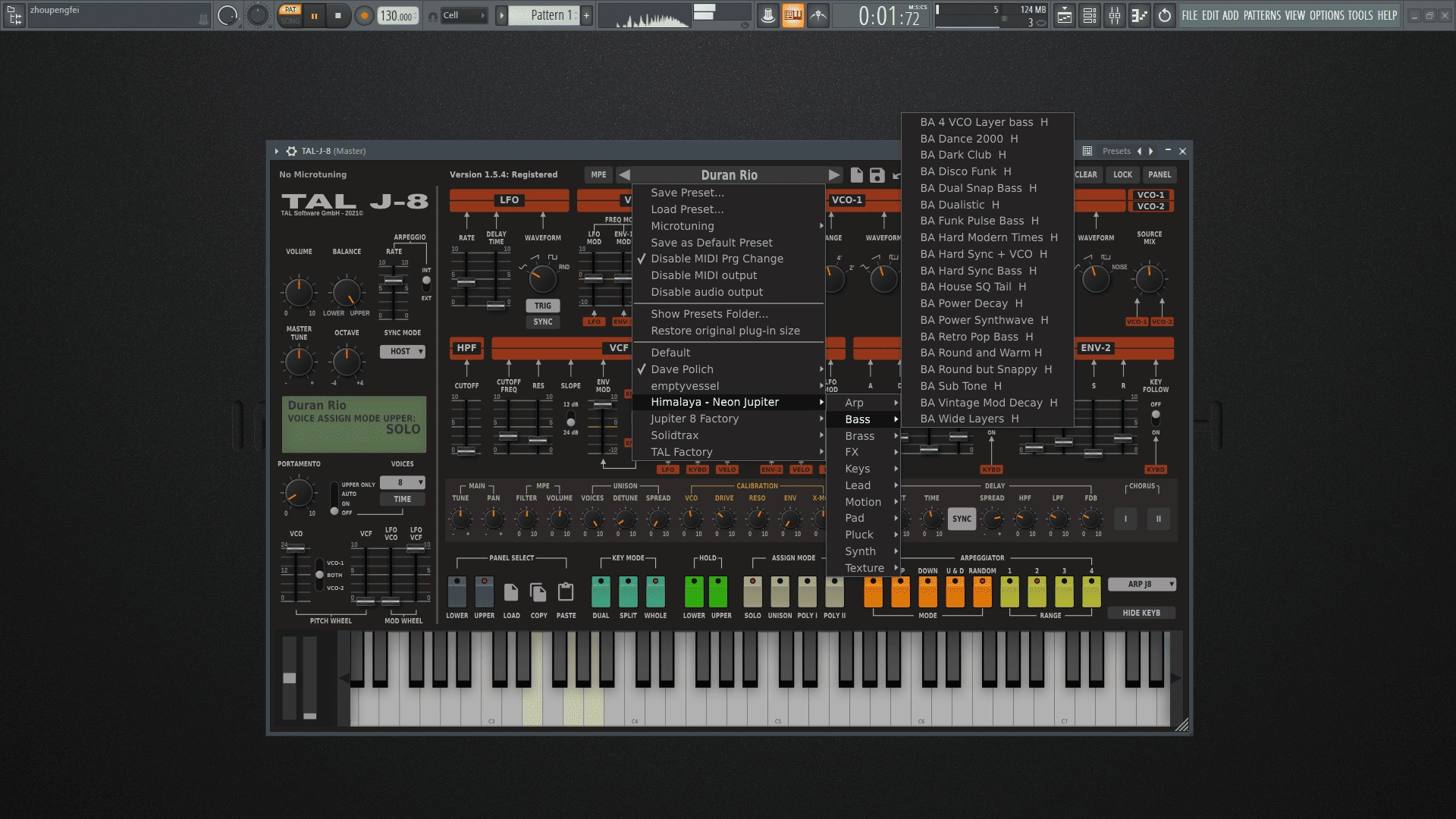
Task: Select Save Preset... from the menu
Action: pyautogui.click(x=728, y=193)
